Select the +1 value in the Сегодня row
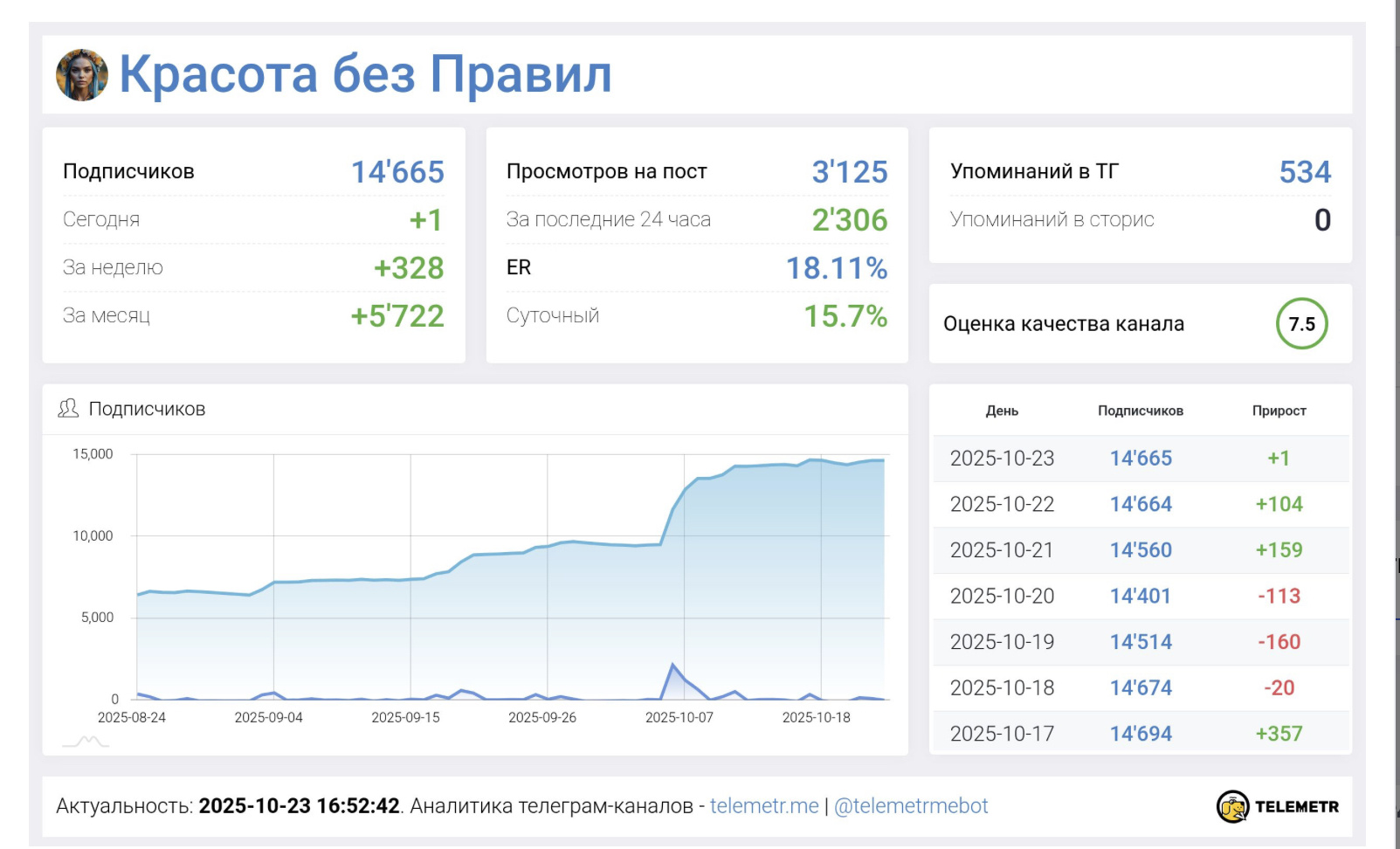1400x849 pixels. click(x=426, y=220)
